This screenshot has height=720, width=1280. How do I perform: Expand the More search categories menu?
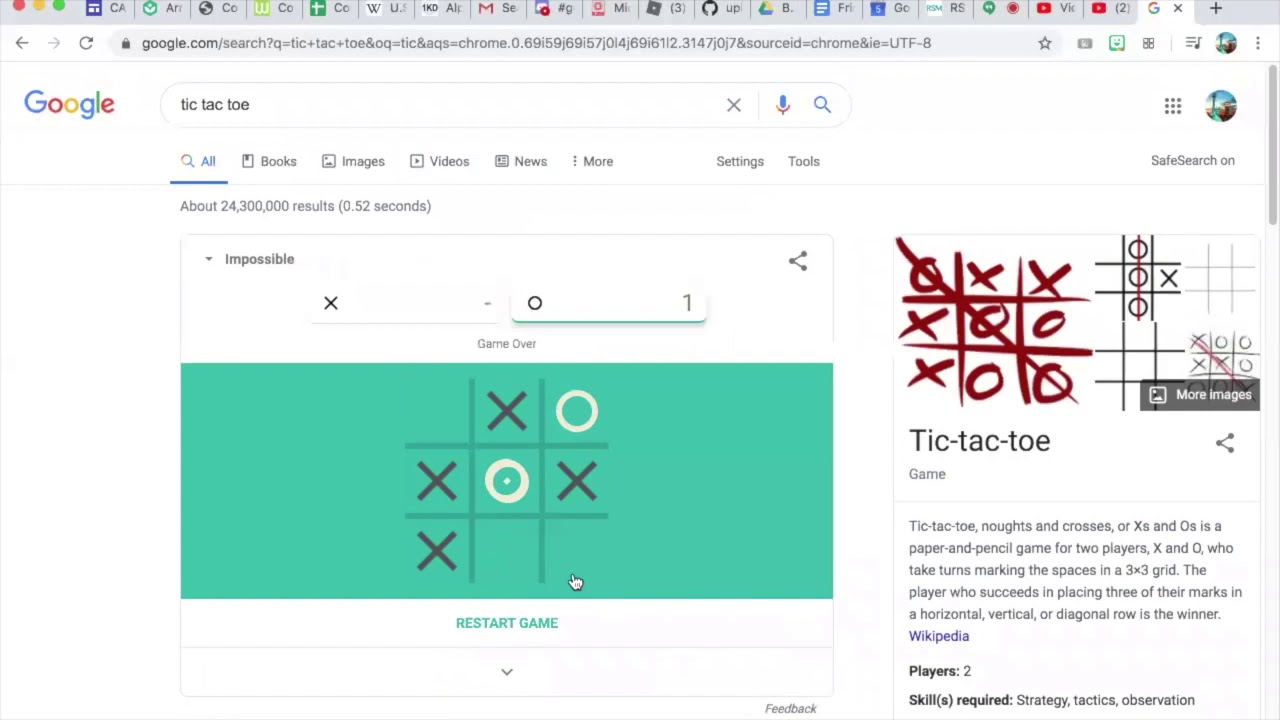pyautogui.click(x=592, y=161)
